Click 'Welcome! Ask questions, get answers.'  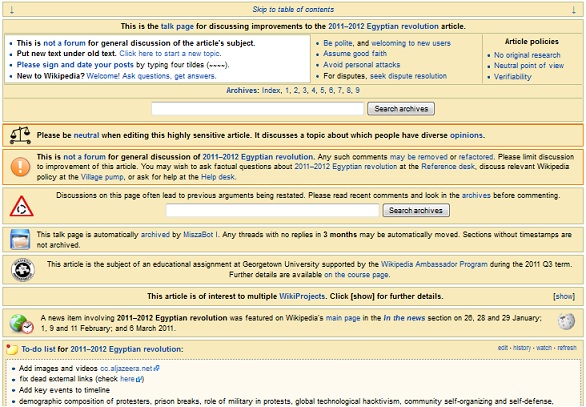[151, 76]
